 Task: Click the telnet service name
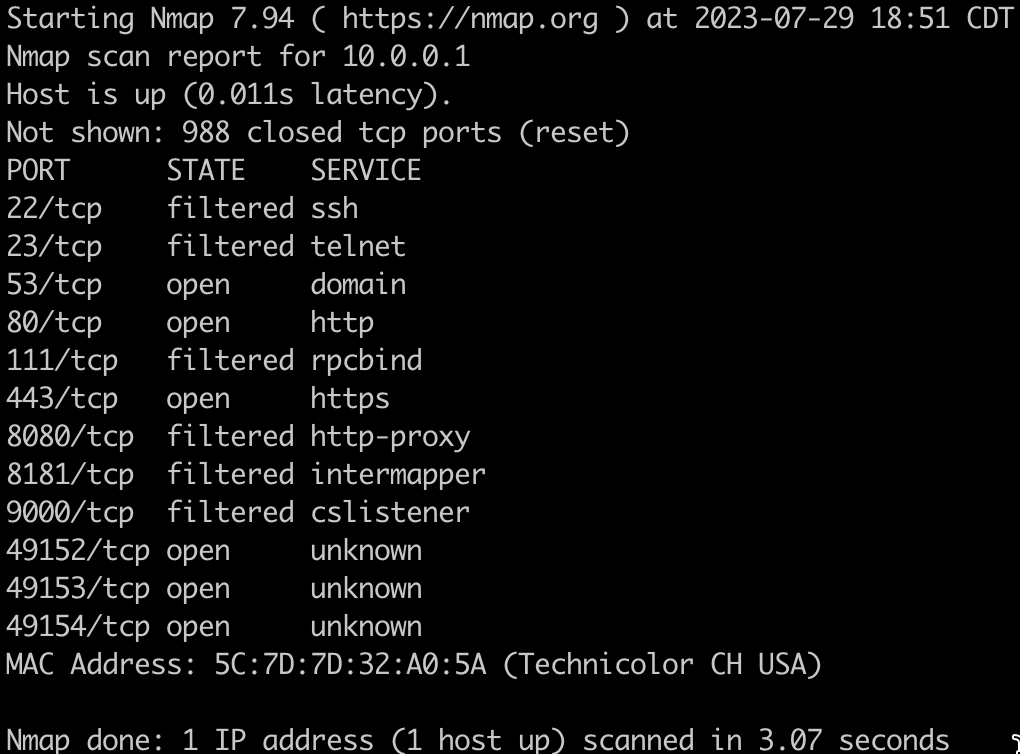(x=358, y=246)
